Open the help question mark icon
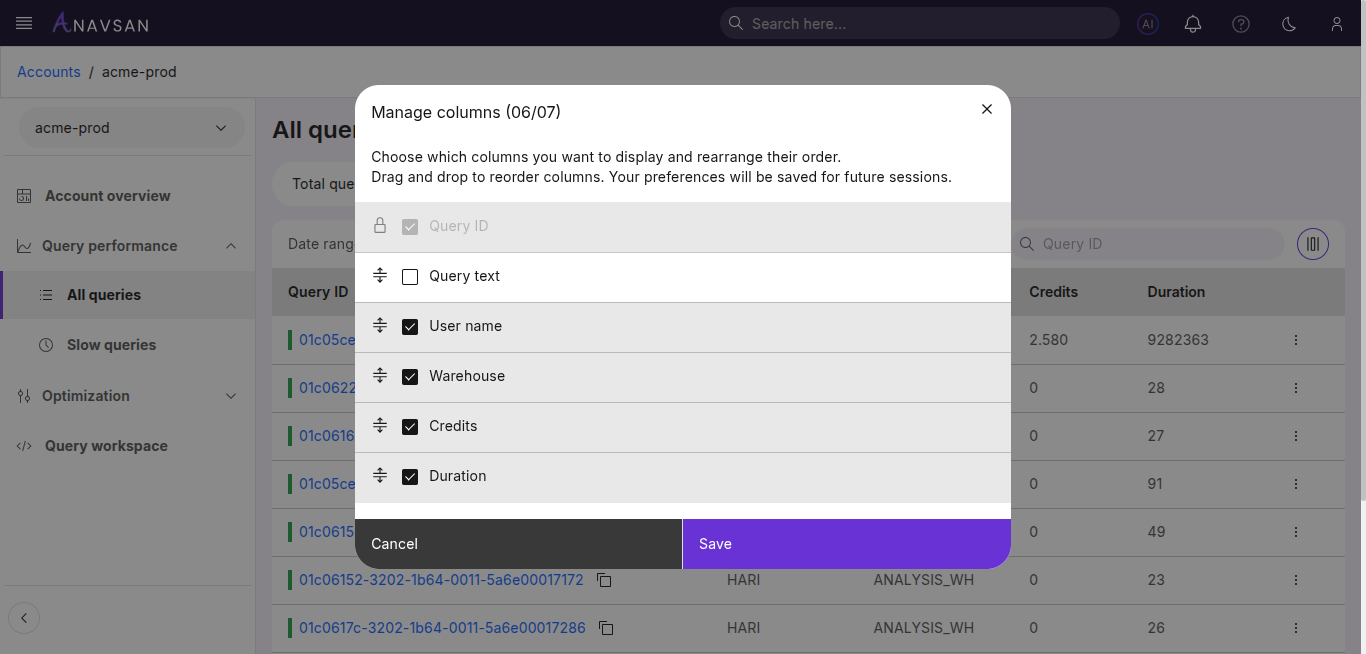Viewport: 1366px width, 654px height. (x=1241, y=24)
